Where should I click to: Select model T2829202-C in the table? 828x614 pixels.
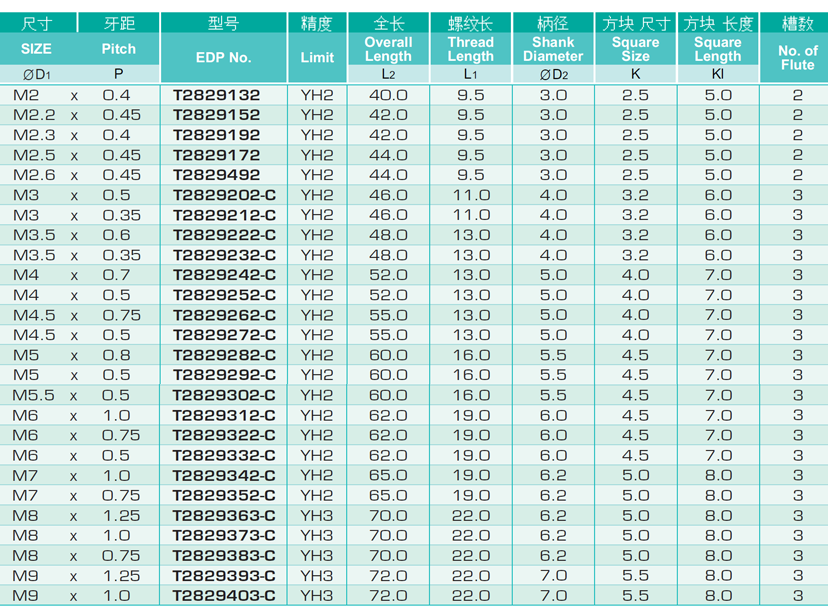224,195
